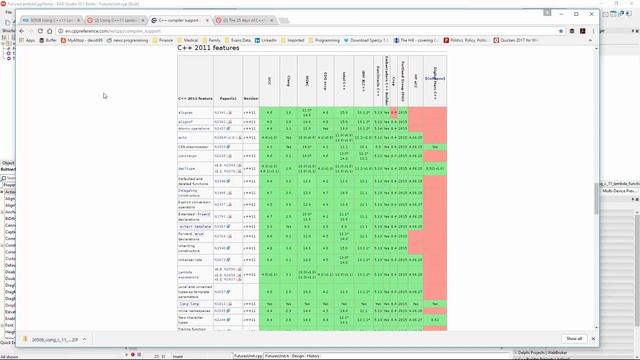Image resolution: width=640 pixels, height=360 pixels.
Task: Open the constexpr feature link
Action: pyautogui.click(x=187, y=156)
